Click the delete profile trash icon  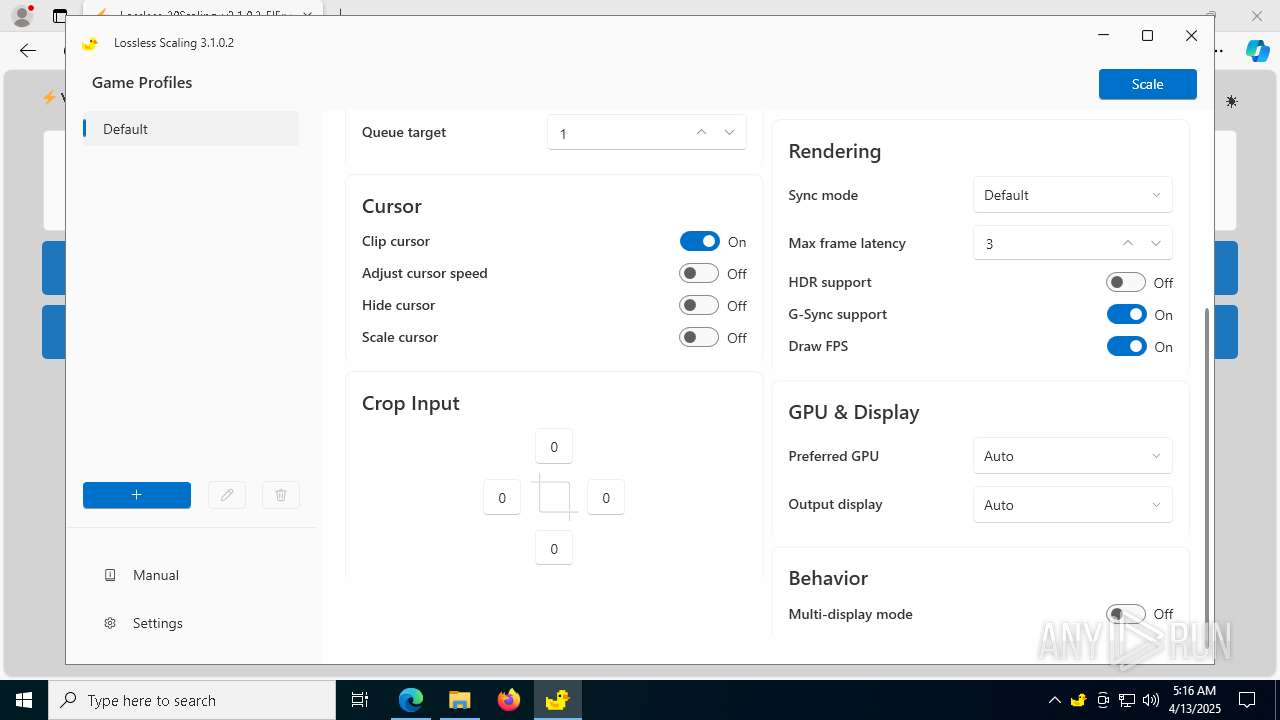(281, 495)
